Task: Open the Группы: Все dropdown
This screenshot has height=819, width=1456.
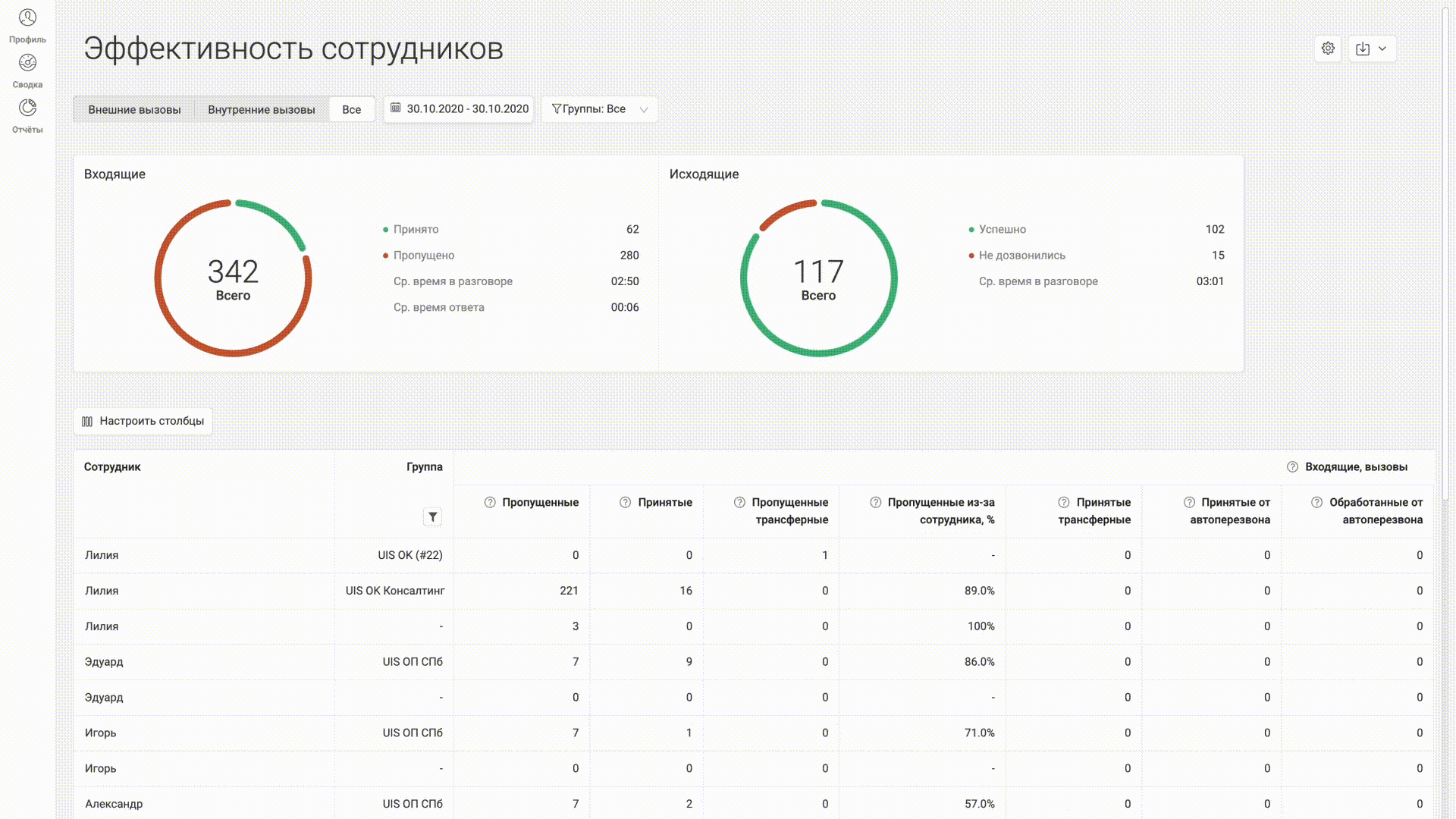Action: [x=599, y=109]
